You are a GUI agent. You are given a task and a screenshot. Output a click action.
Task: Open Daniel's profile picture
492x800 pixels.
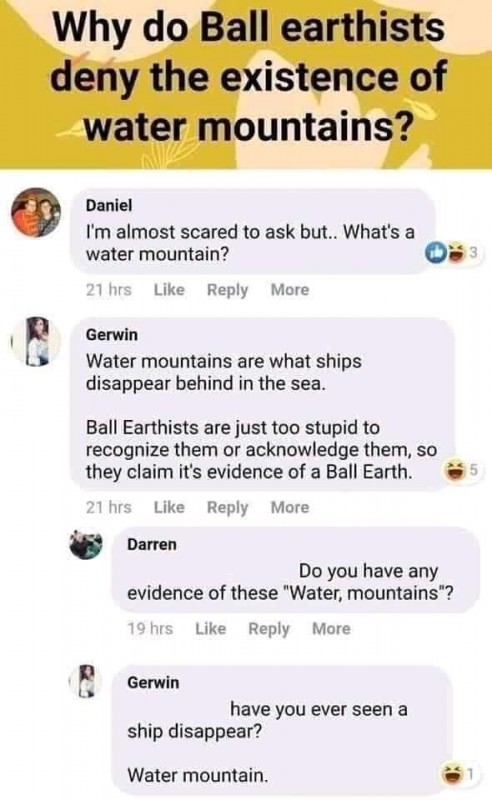[x=36, y=212]
